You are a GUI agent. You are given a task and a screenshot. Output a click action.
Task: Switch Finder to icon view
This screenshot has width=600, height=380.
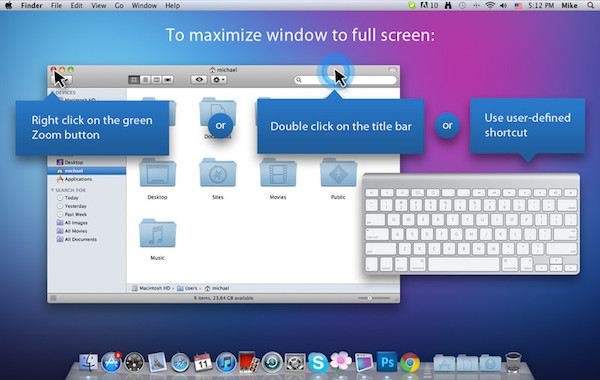134,80
